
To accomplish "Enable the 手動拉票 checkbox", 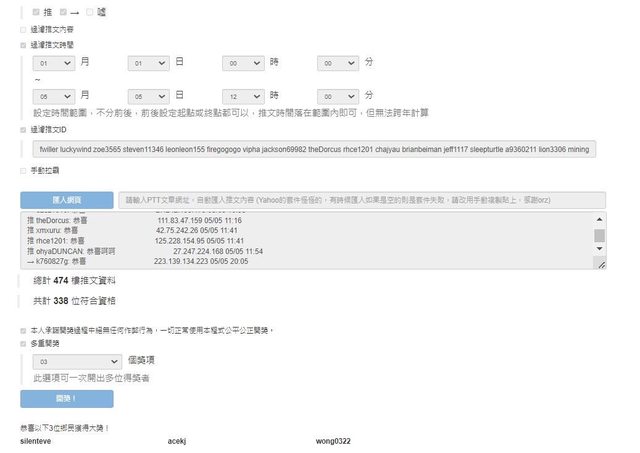I will tap(25, 171).
